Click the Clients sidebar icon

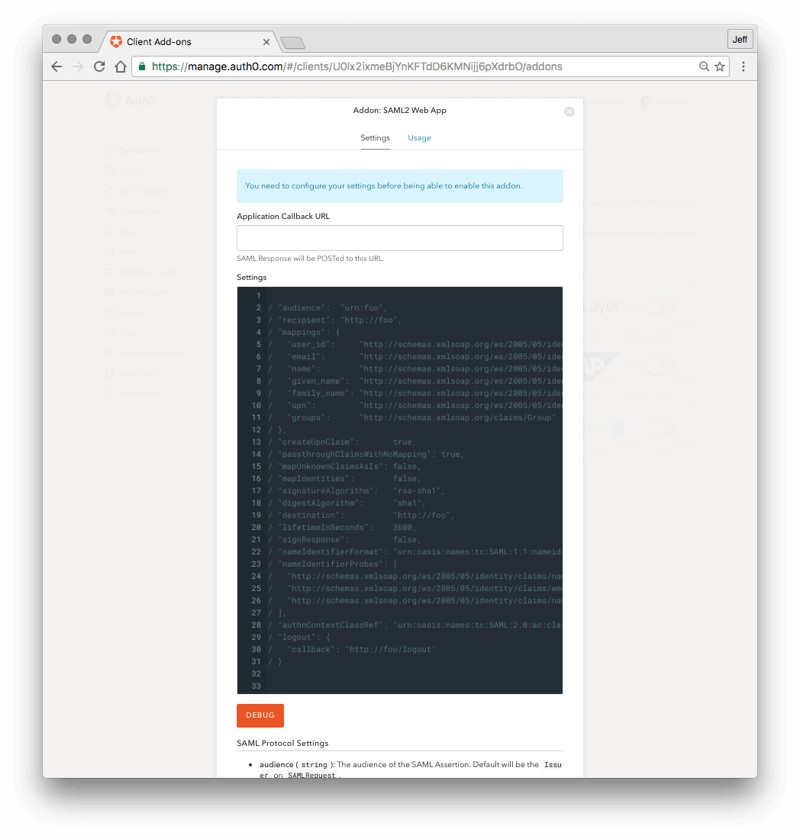point(110,171)
